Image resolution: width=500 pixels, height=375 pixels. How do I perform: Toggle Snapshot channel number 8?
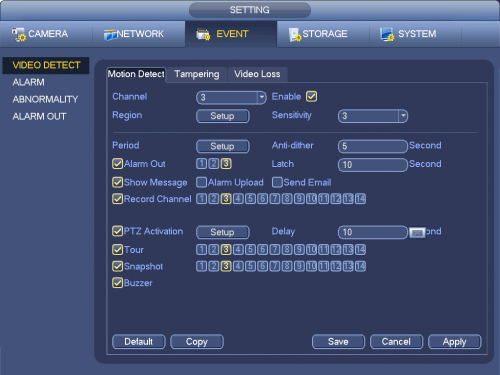point(287,266)
